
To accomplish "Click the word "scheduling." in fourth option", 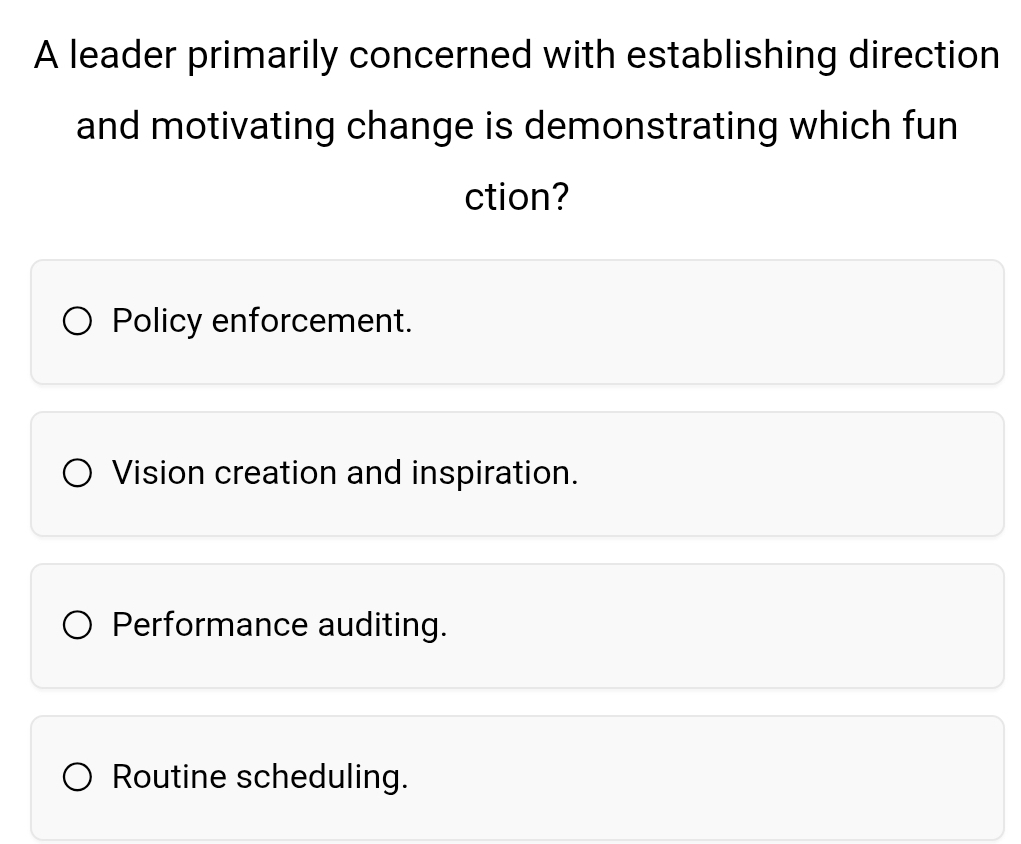I will pyautogui.click(x=322, y=777).
